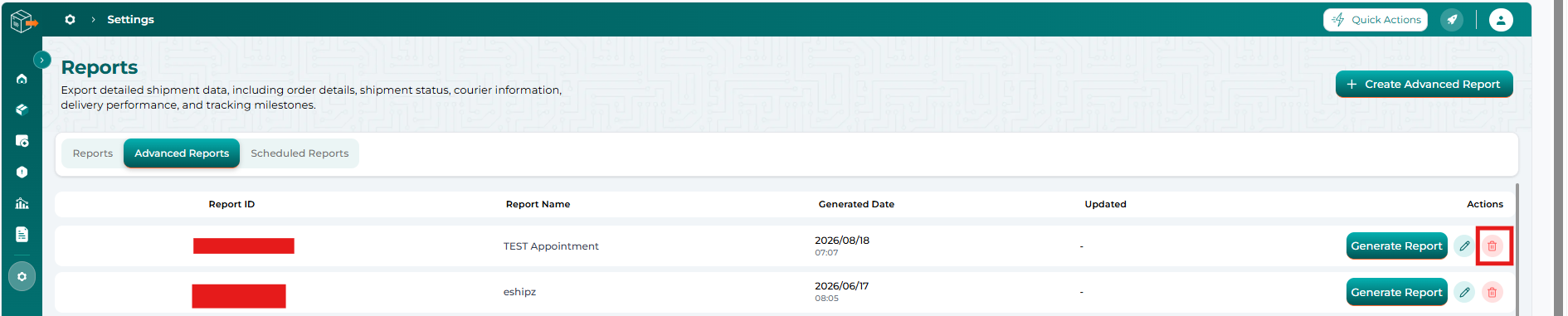Open the user profile avatar
This screenshot has height=316, width=1568.
click(1501, 20)
